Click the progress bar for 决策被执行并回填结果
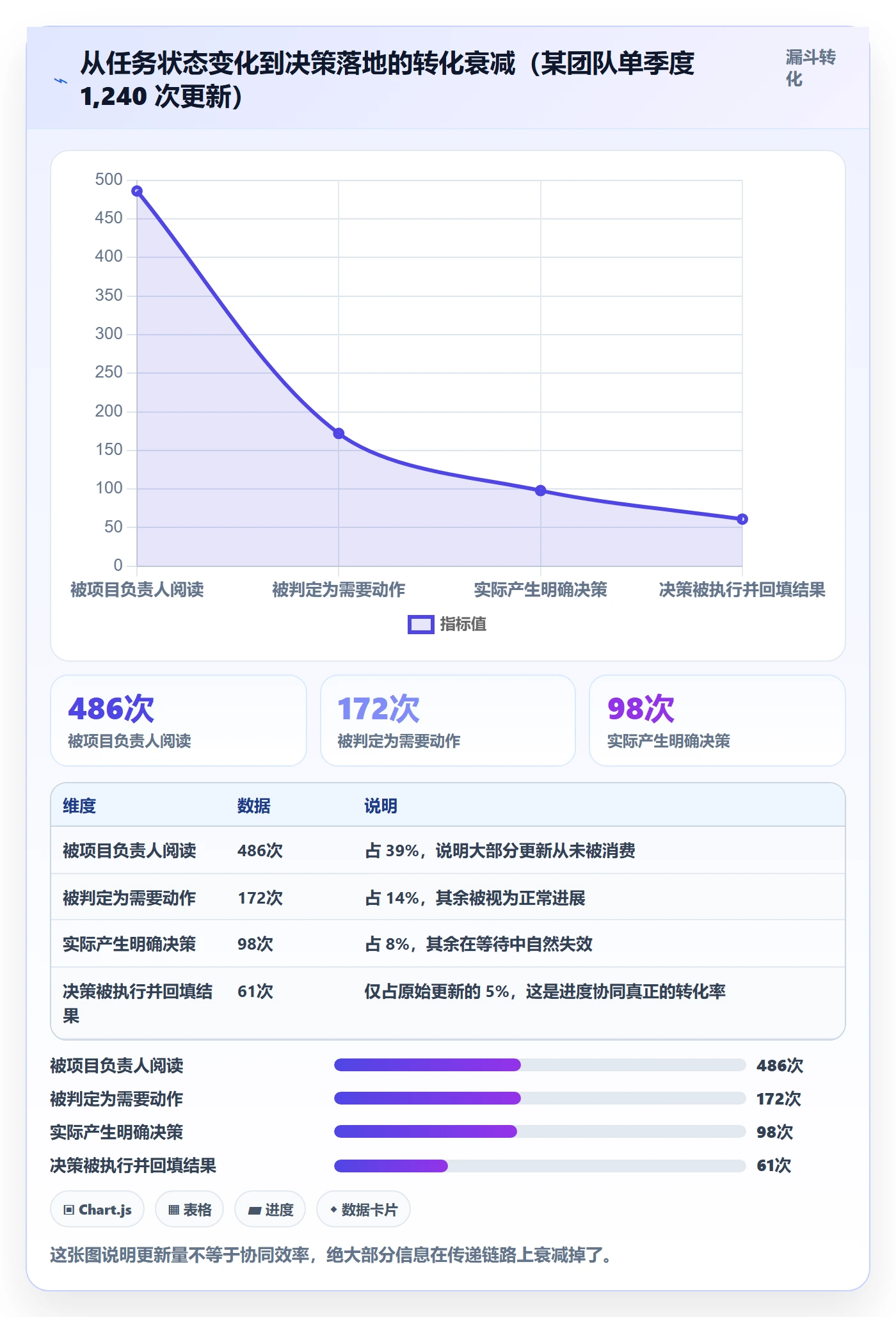Image resolution: width=896 pixels, height=1317 pixels. coord(540,1165)
